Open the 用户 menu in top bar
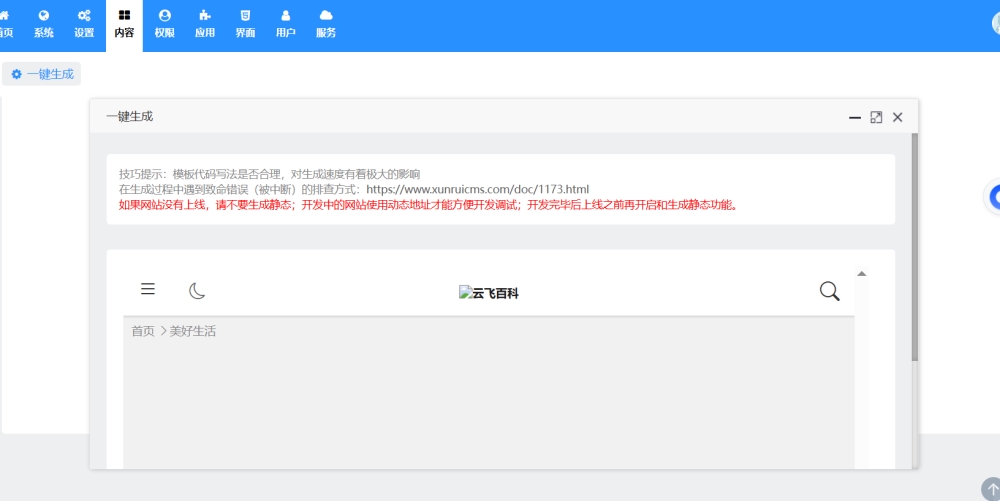The width and height of the screenshot is (1000, 501). pyautogui.click(x=285, y=24)
